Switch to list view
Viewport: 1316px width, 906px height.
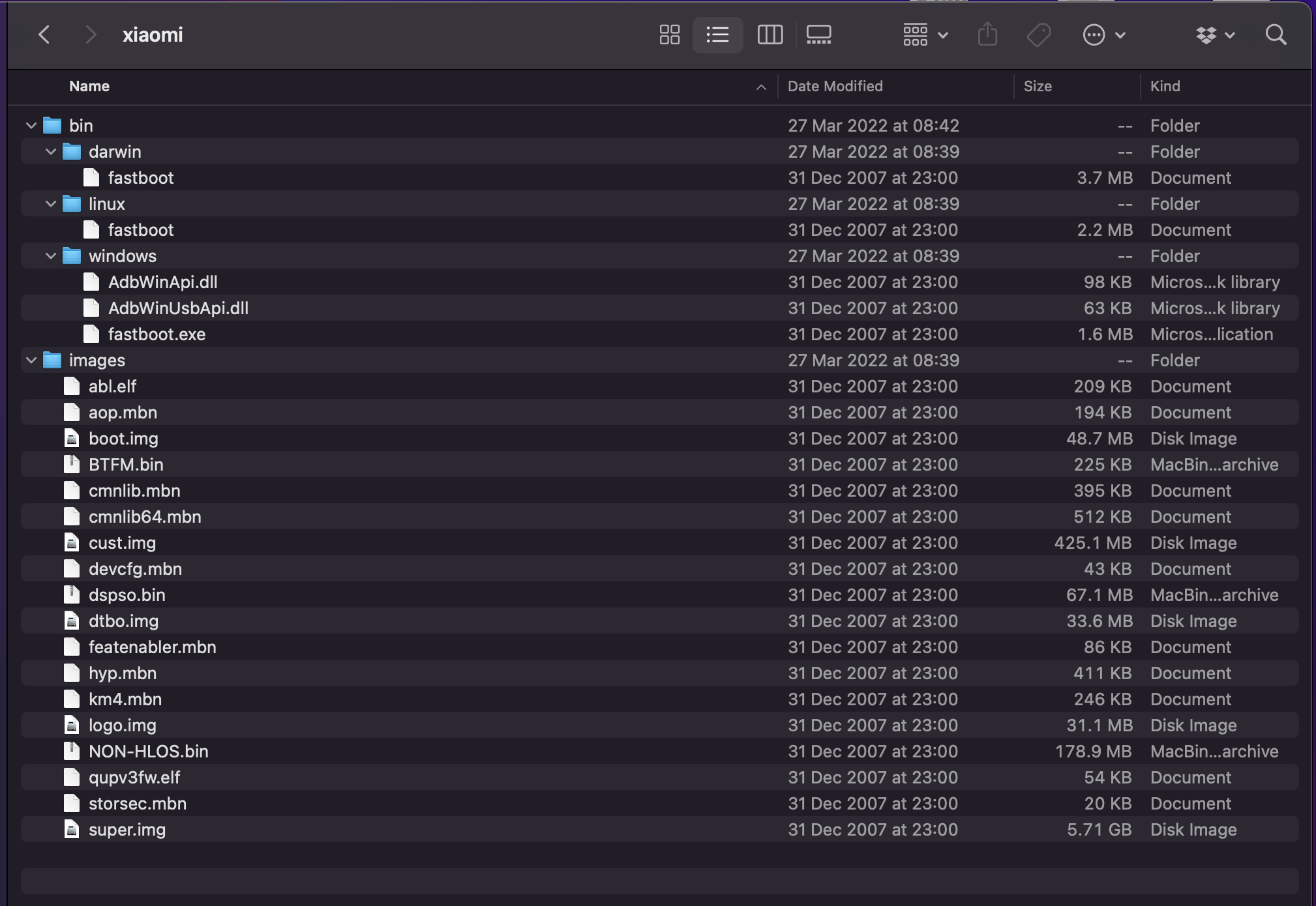tap(717, 35)
